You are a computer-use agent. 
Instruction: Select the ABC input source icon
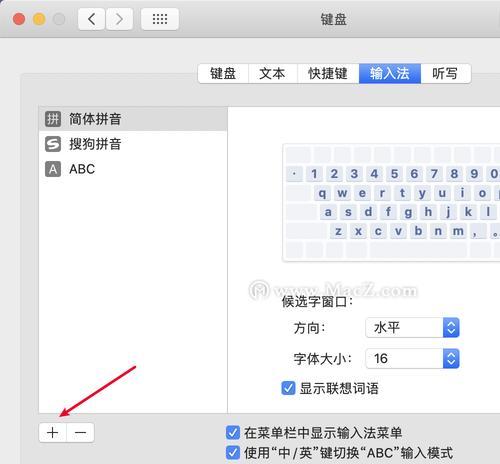point(53,169)
